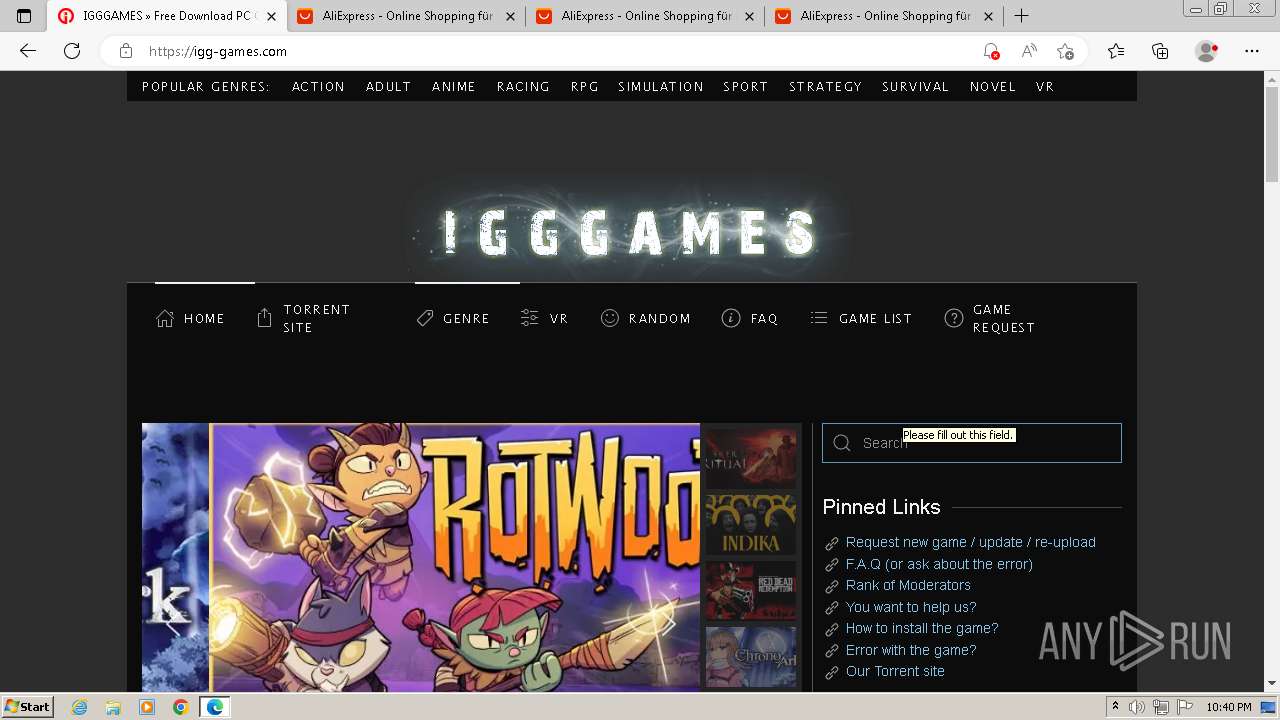Close the IGGGAMES tab
1280x720 pixels.
pos(271,16)
